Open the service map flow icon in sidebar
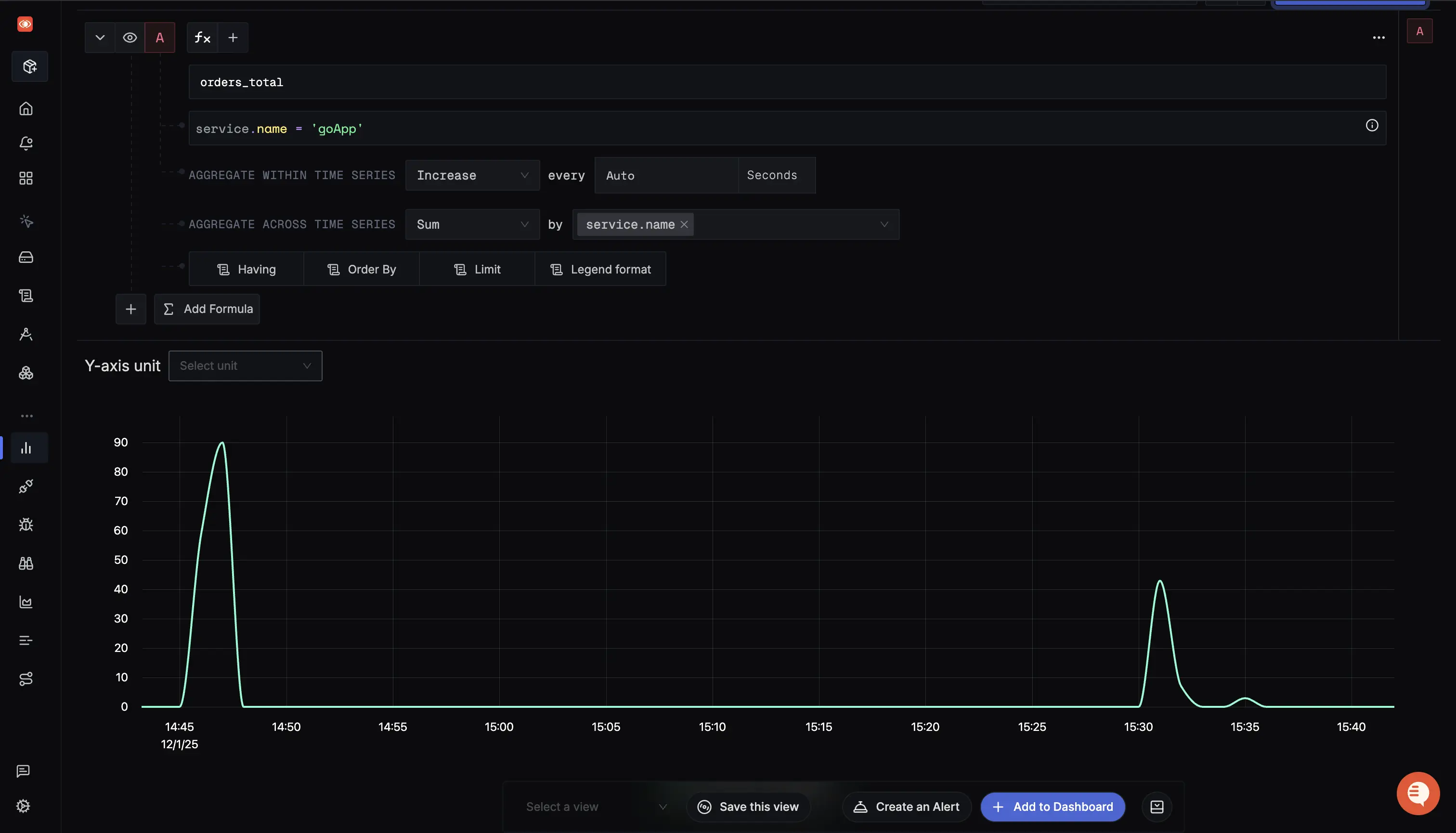The image size is (1456, 833). 26,679
